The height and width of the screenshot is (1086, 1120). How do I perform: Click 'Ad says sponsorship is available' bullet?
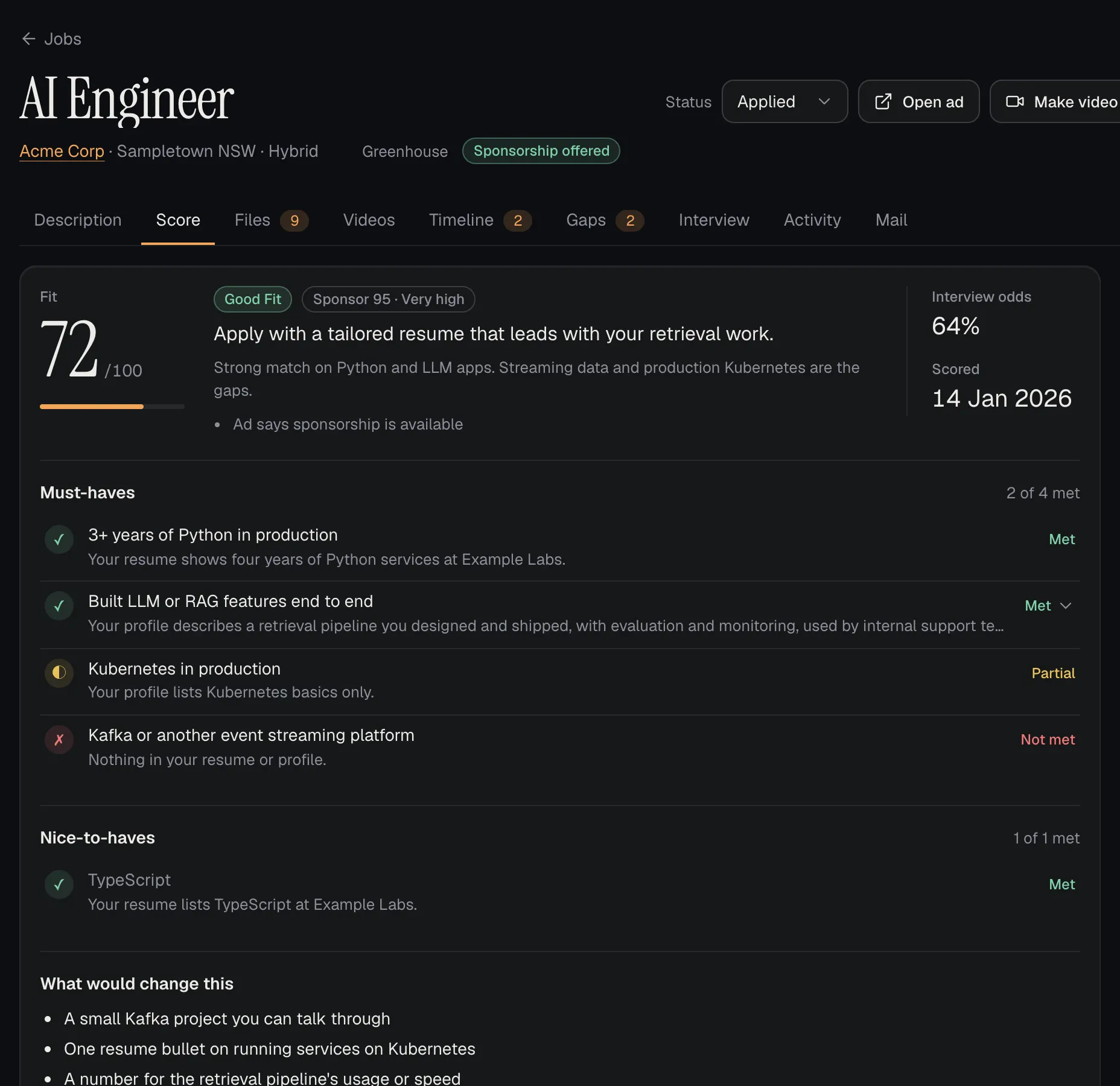[348, 425]
